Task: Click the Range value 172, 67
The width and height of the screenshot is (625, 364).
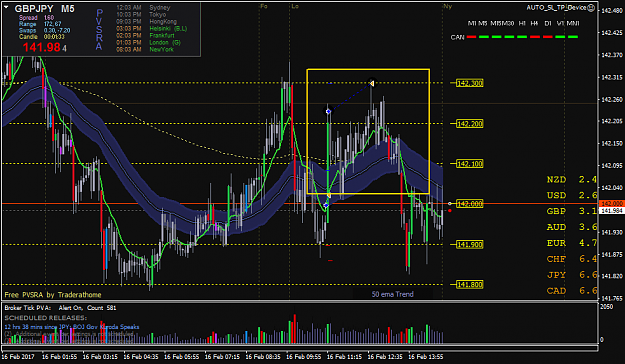Action: (x=53, y=24)
